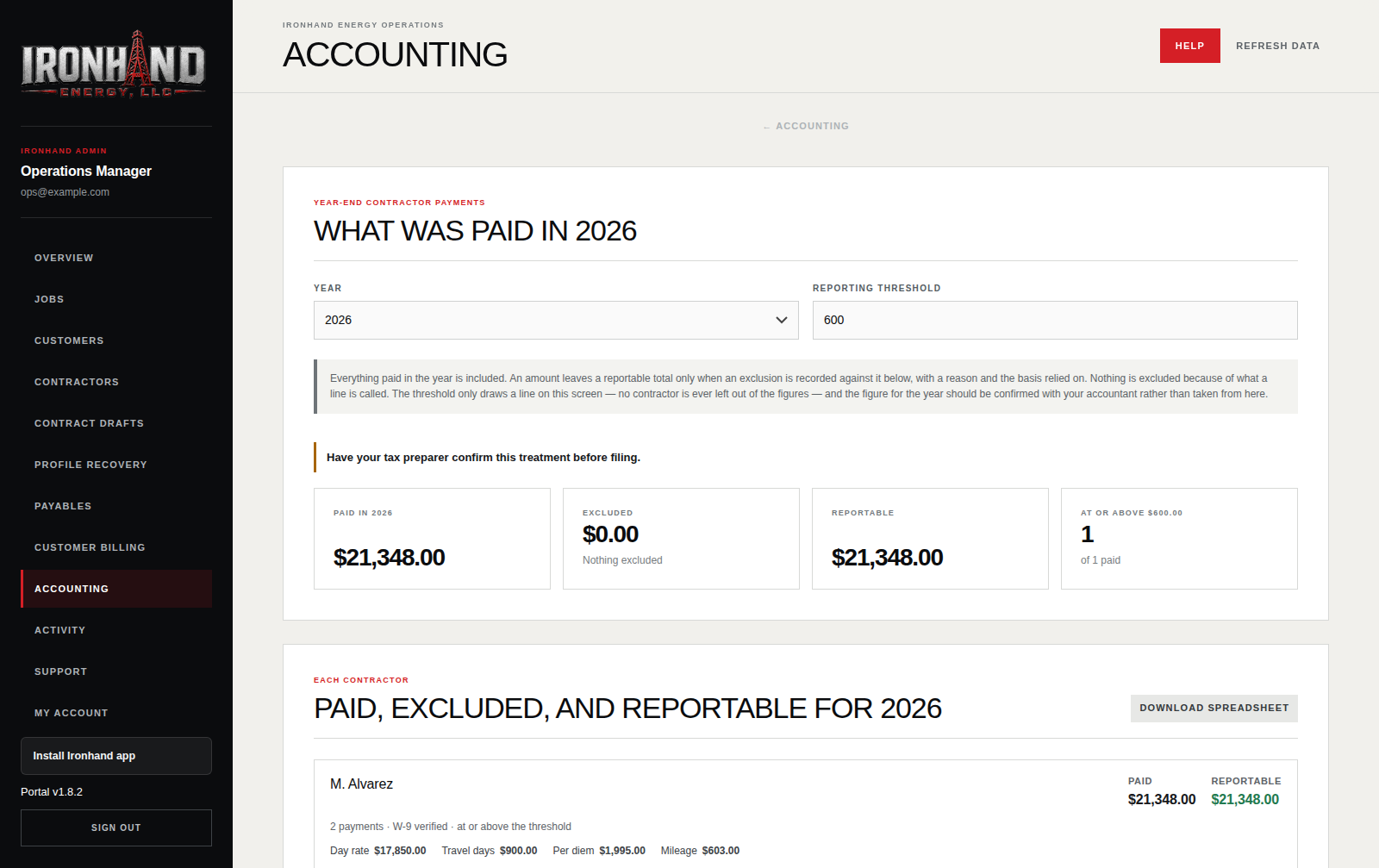The height and width of the screenshot is (868, 1379).
Task: Click the Mileage $603.00 value
Action: pos(721,851)
